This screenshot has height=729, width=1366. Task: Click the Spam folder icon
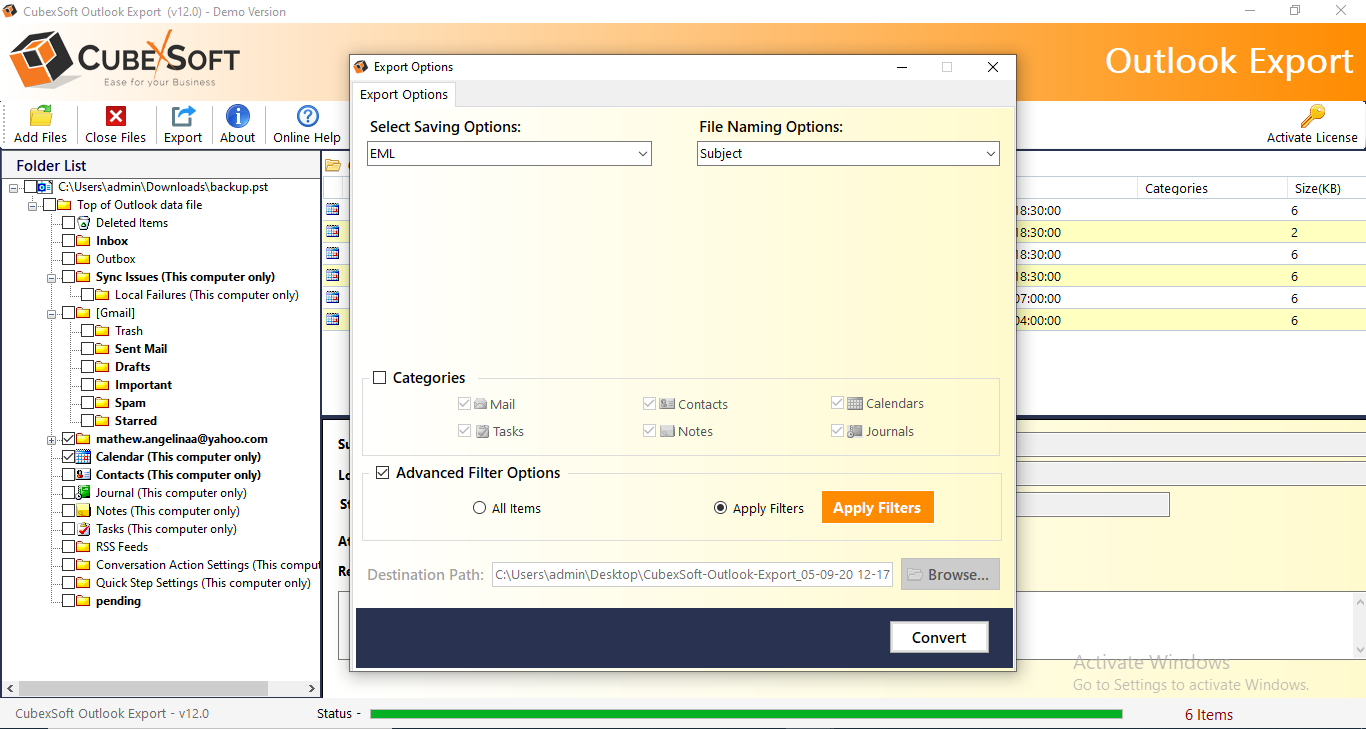[x=103, y=403]
